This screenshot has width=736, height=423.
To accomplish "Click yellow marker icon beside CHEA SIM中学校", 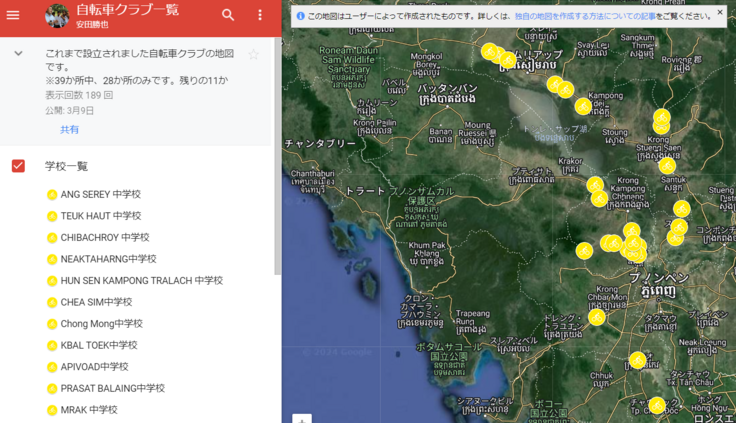I will point(52,303).
